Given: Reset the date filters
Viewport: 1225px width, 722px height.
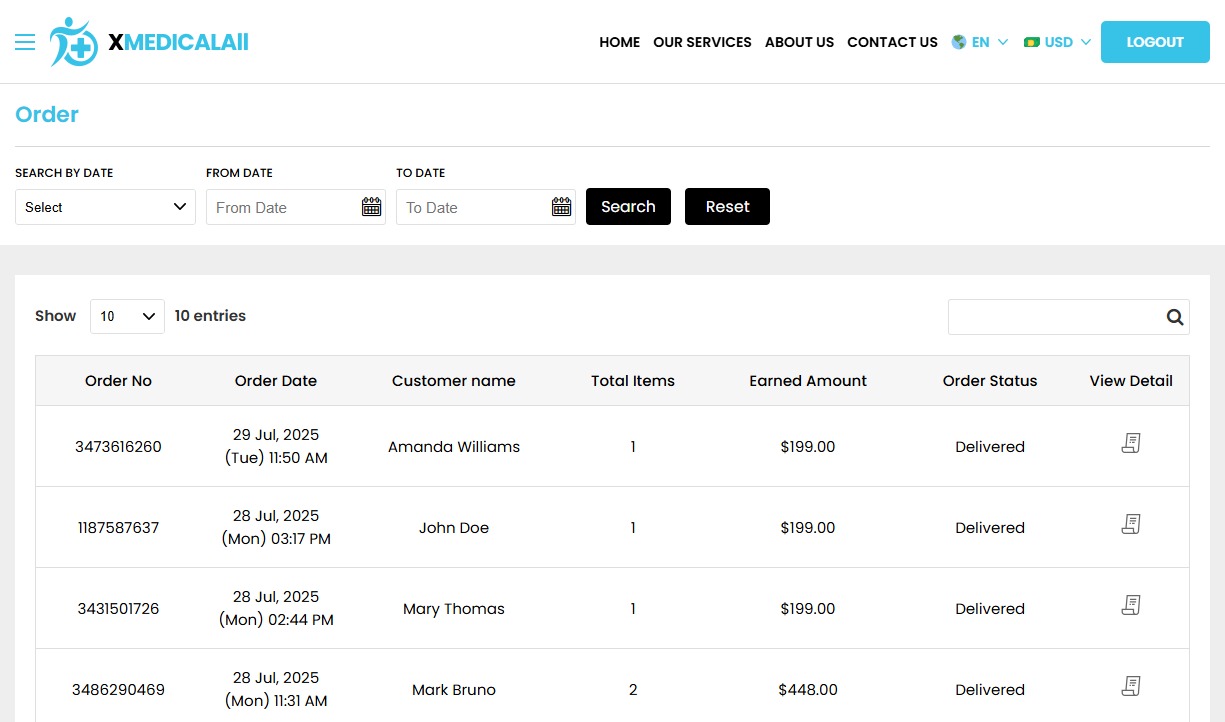Looking at the screenshot, I should (727, 206).
